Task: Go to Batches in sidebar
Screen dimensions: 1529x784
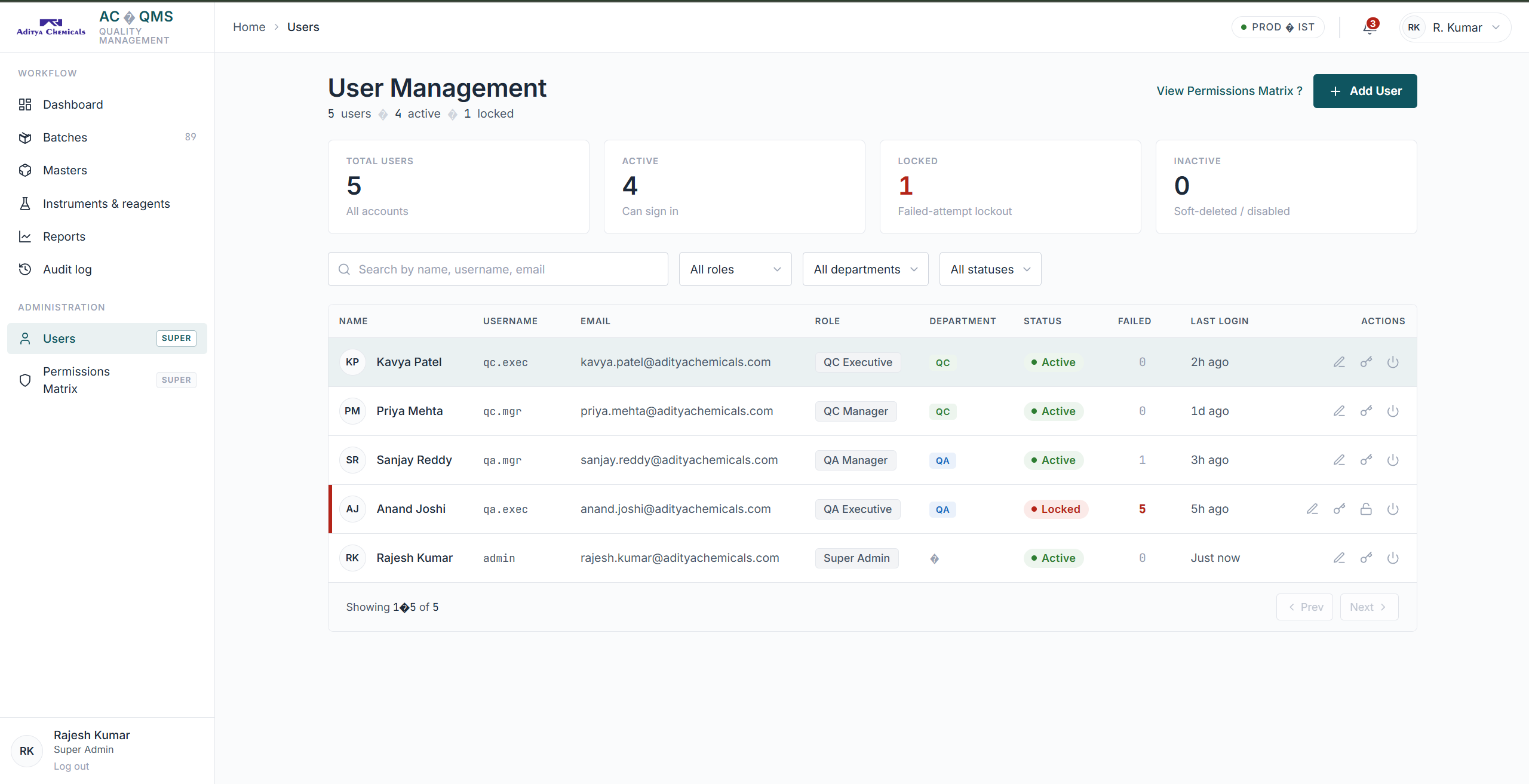Action: [108, 137]
